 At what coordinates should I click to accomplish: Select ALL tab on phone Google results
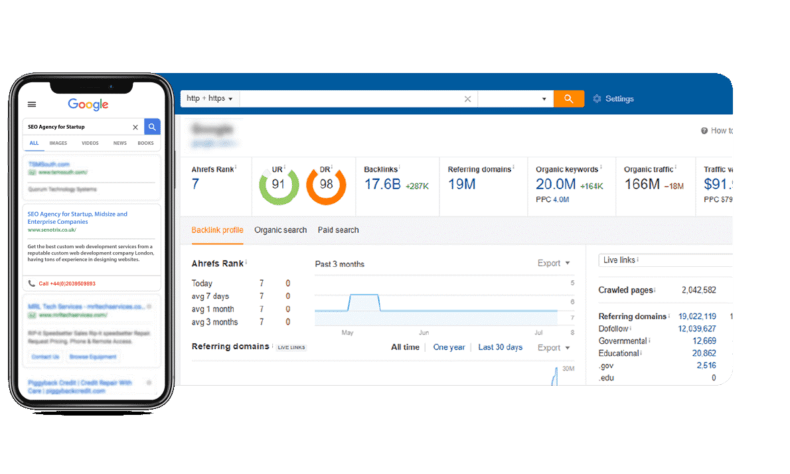click(34, 143)
